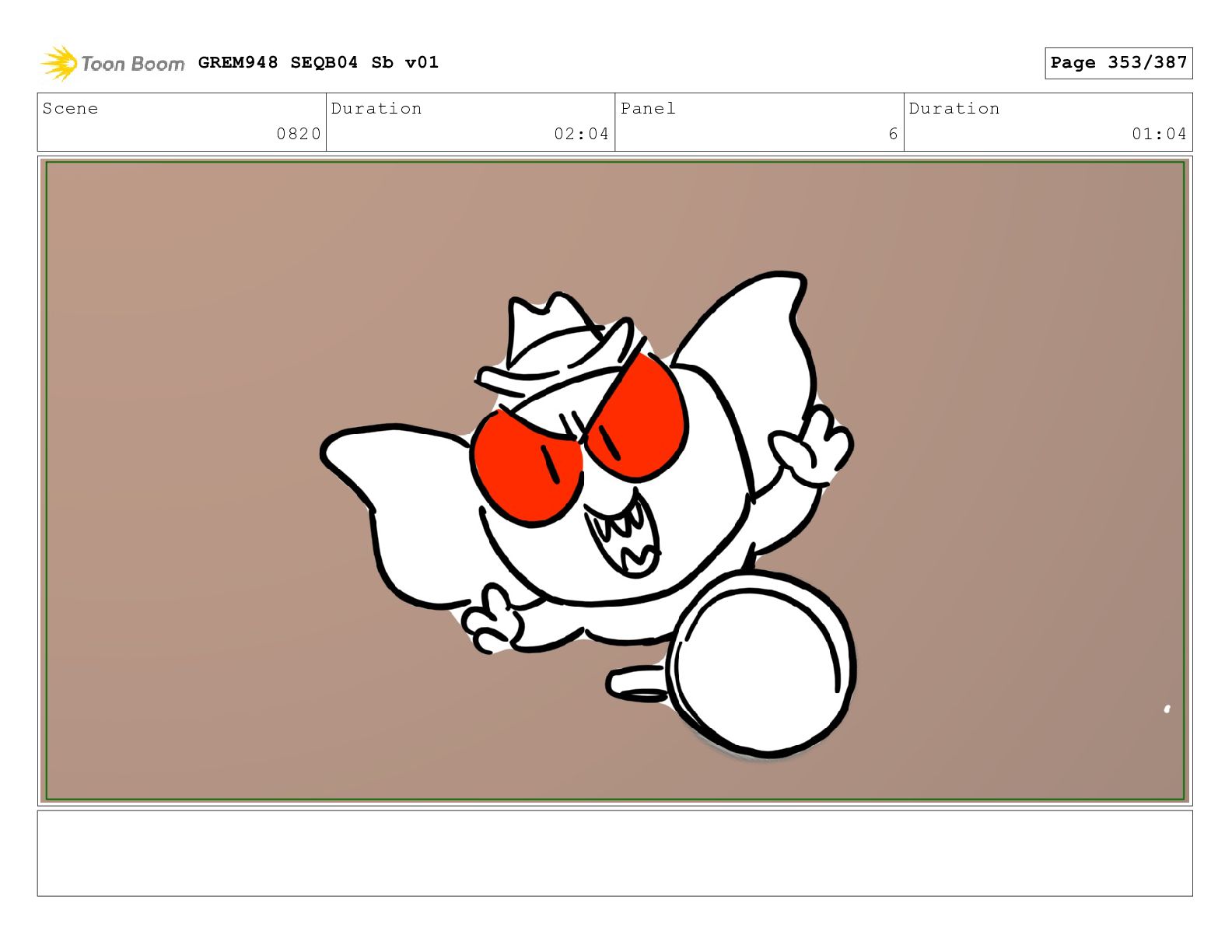Click the 'Page 353/387' page indicator

click(1118, 63)
